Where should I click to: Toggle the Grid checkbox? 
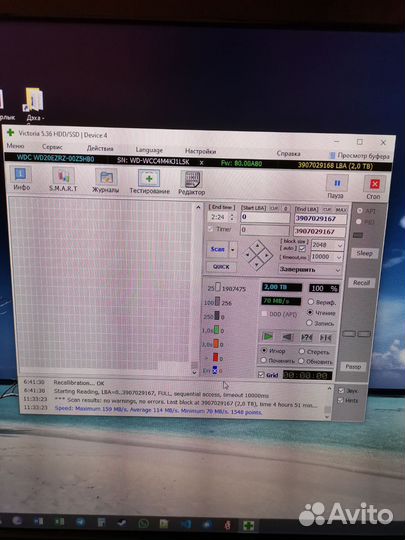(261, 375)
